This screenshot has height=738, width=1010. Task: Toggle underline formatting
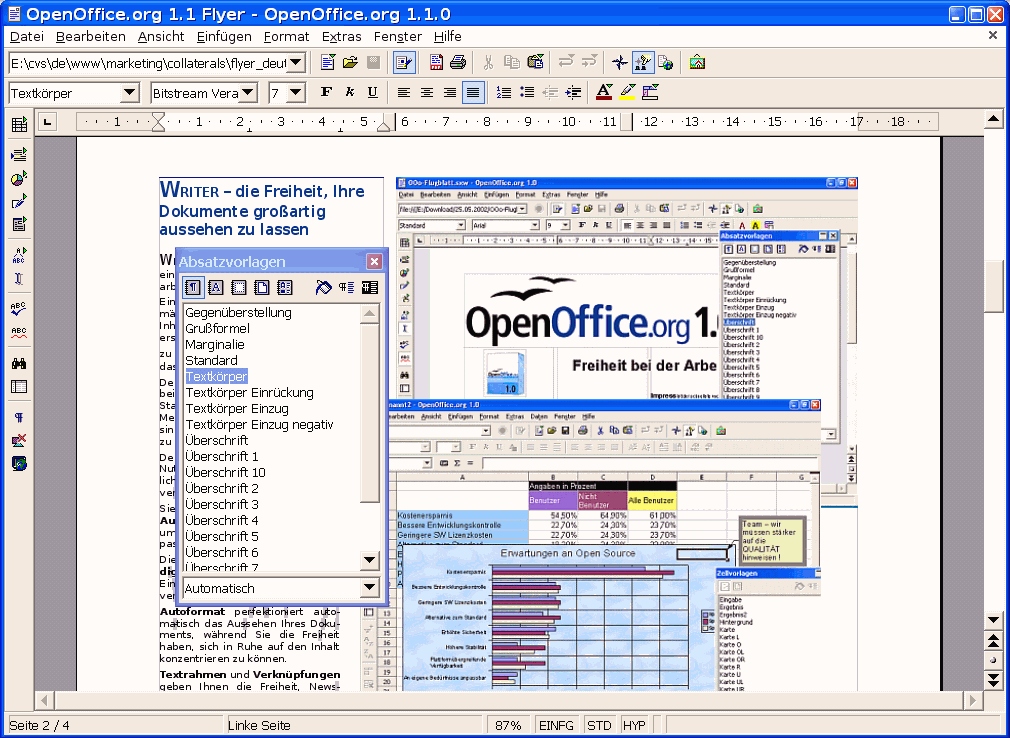pyautogui.click(x=372, y=93)
